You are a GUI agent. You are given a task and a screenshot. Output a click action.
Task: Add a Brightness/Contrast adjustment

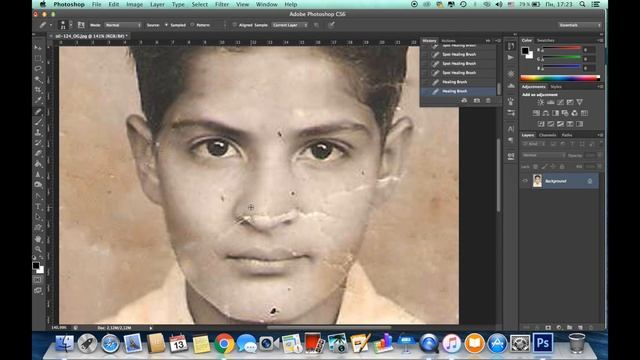(x=540, y=102)
